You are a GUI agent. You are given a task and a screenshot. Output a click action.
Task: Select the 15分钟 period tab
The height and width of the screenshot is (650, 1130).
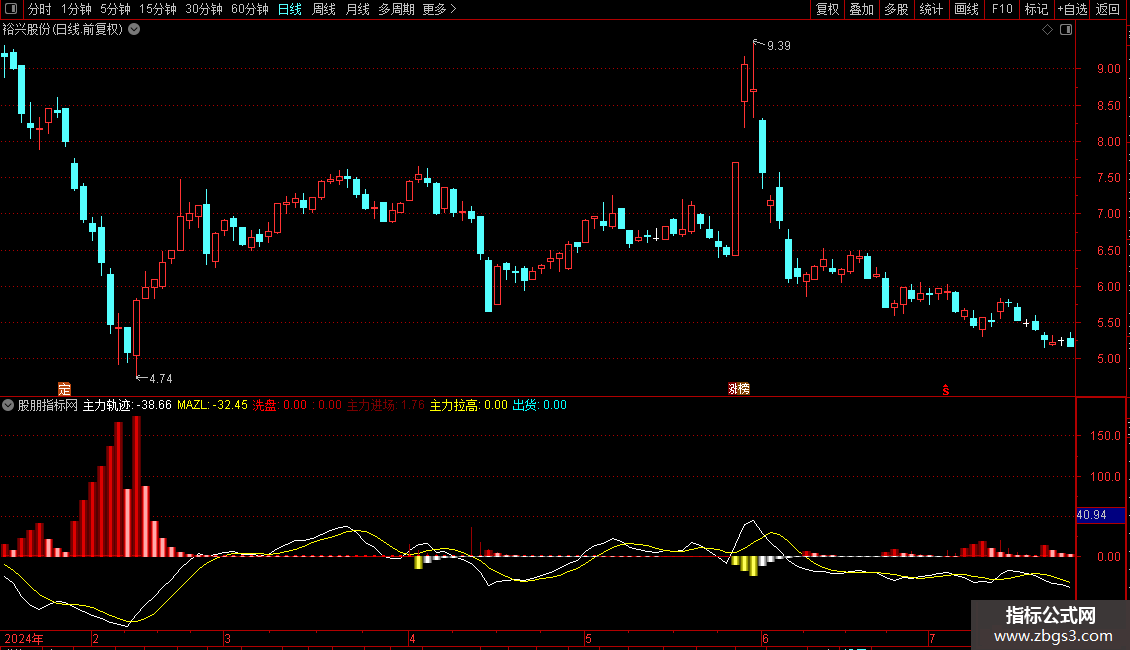pyautogui.click(x=158, y=9)
